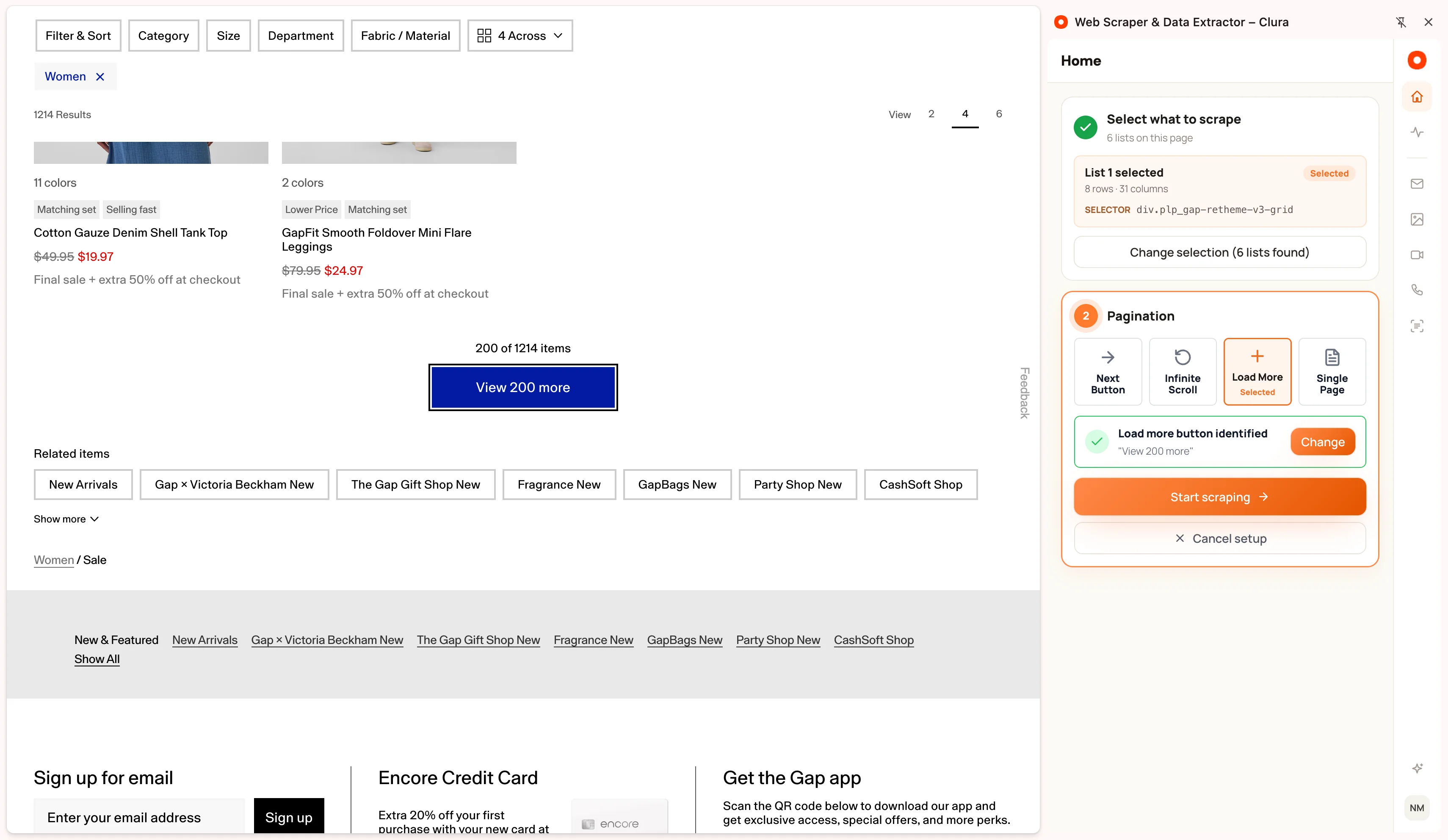The image size is (1448, 840).
Task: Click the orange Clura logo in sidebar
Action: coord(1417,60)
